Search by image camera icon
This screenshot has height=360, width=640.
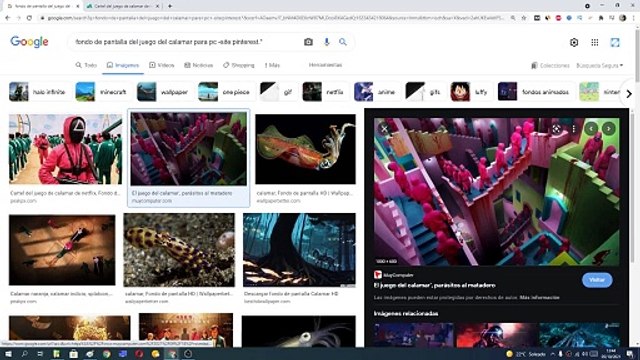coord(309,42)
